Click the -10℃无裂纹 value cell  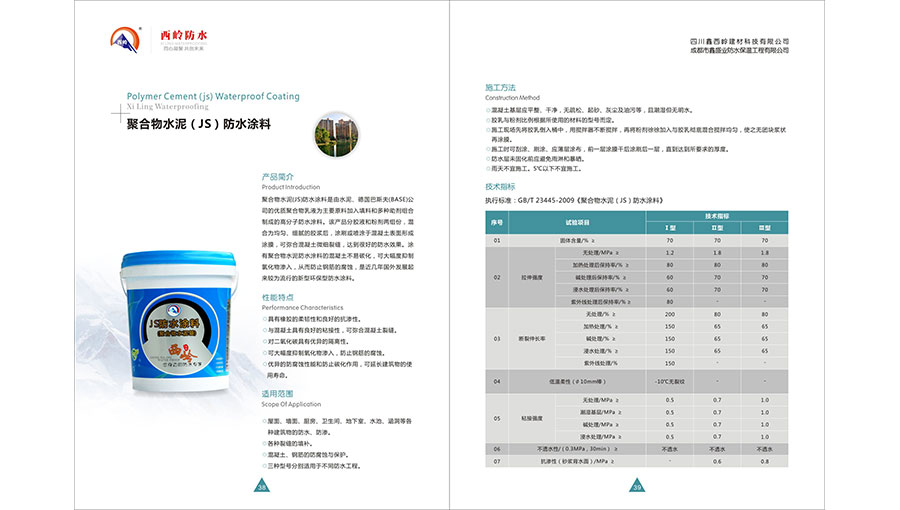[x=670, y=381]
